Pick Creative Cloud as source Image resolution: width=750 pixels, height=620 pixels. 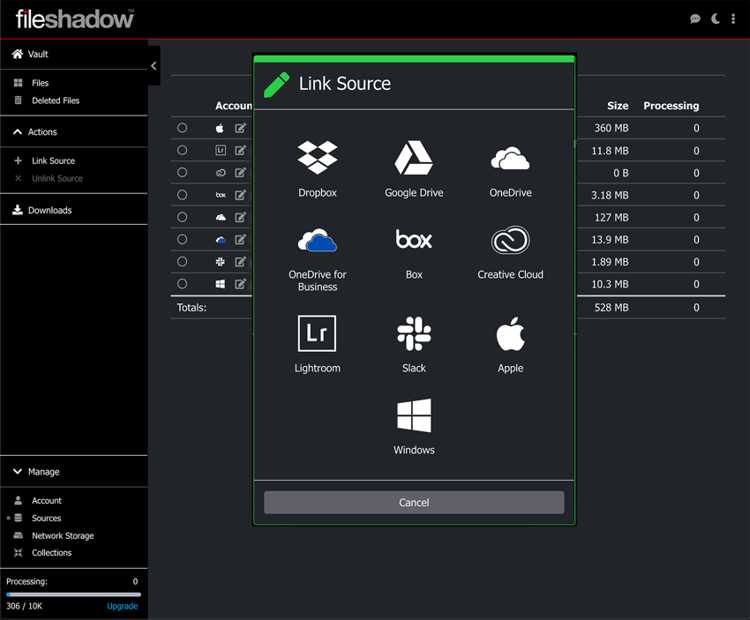[510, 253]
